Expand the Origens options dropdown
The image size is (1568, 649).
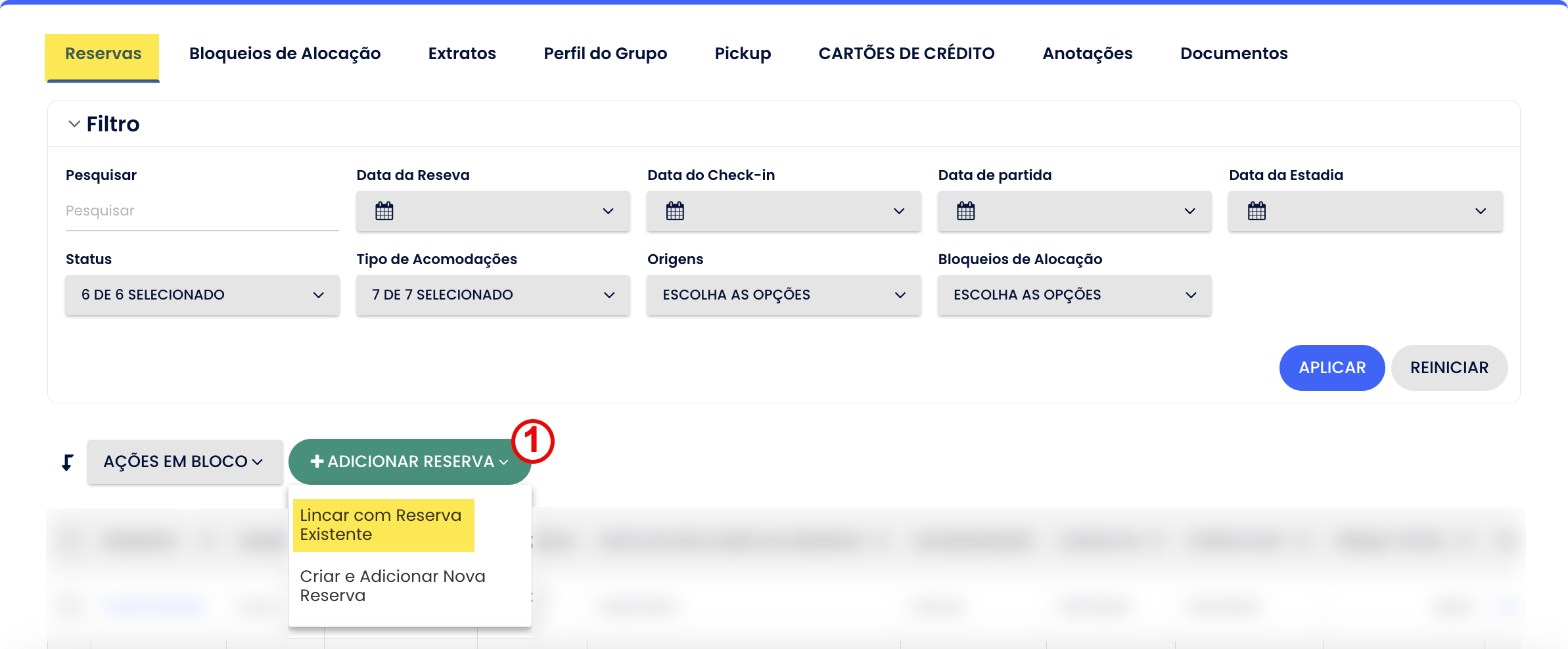[783, 295]
